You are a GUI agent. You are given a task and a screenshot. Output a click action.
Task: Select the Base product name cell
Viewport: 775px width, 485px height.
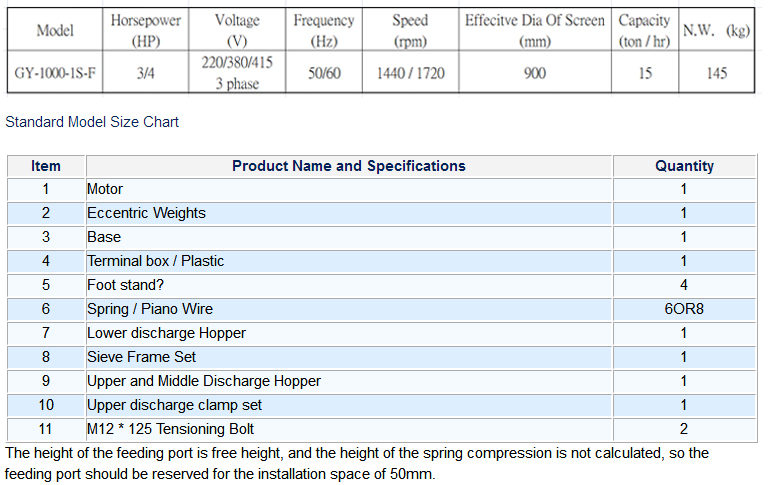[x=104, y=237]
